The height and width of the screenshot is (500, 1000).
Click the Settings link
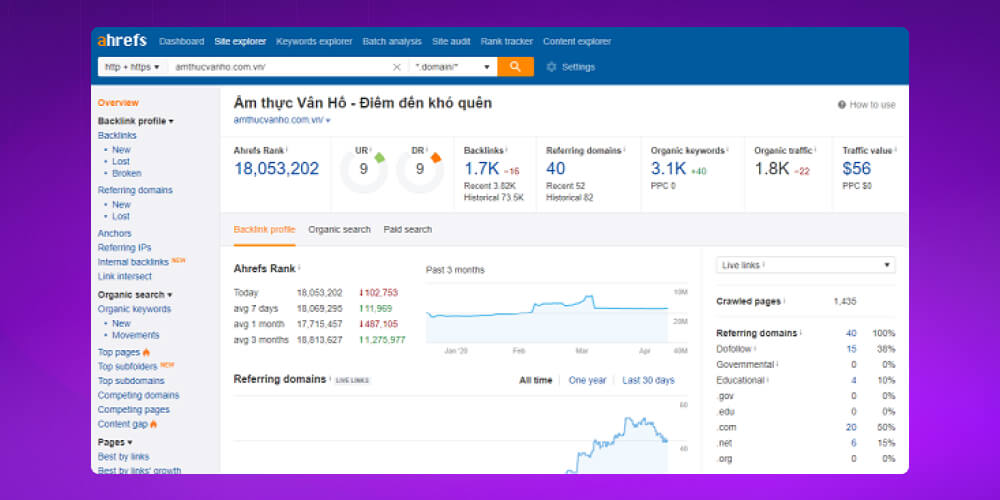pyautogui.click(x=578, y=67)
